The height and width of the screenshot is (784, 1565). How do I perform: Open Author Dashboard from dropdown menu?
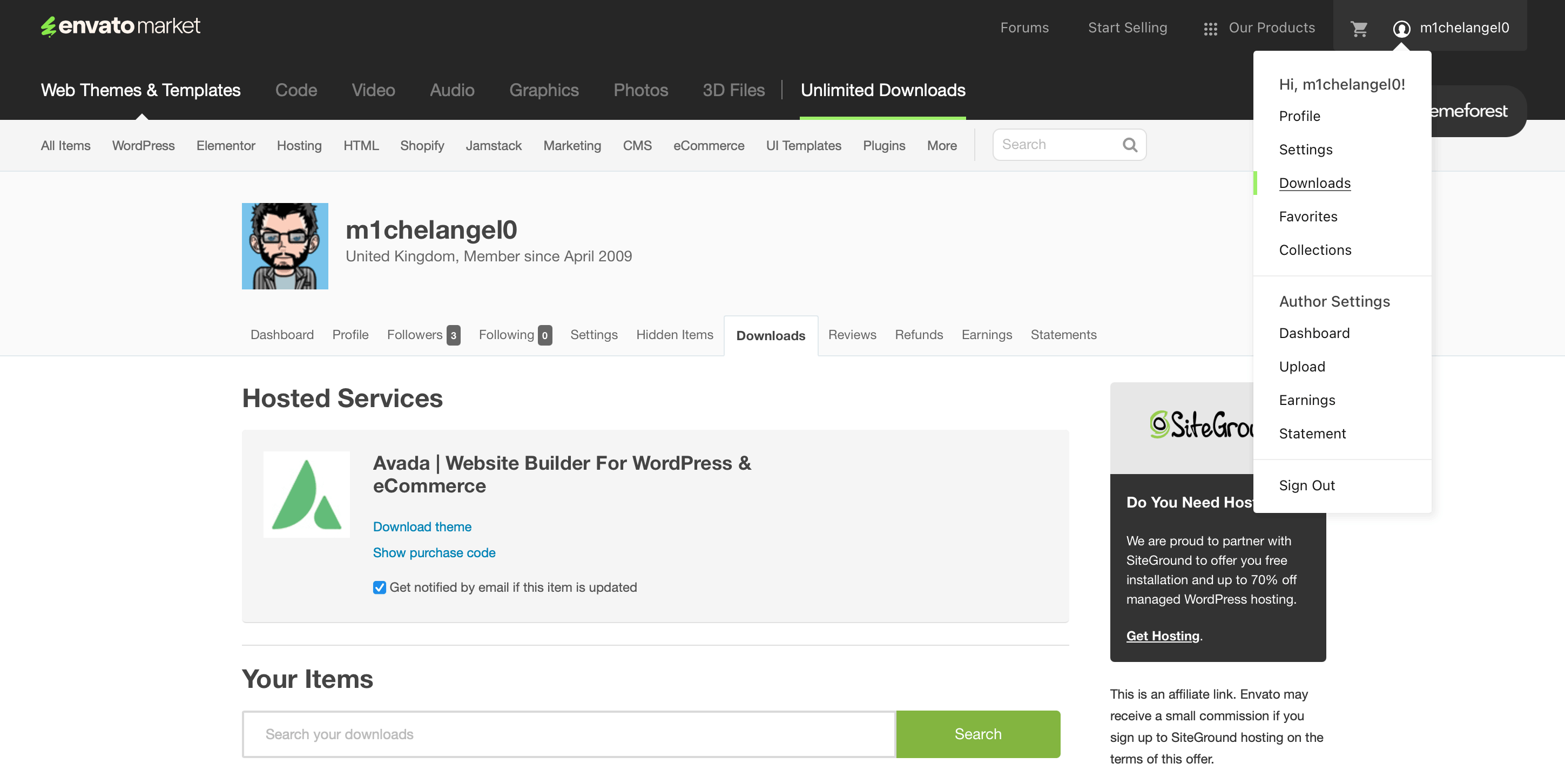click(x=1314, y=333)
